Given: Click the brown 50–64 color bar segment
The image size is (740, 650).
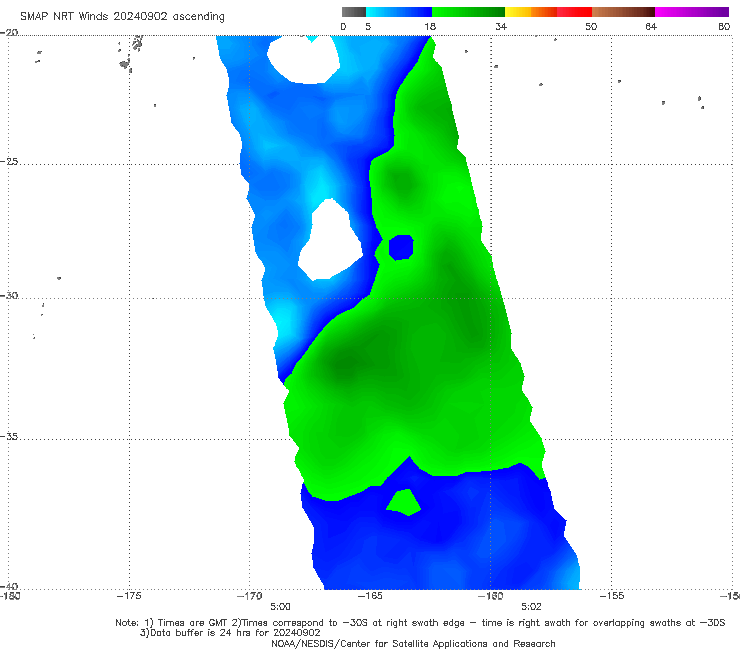Looking at the screenshot, I should pos(623,12).
